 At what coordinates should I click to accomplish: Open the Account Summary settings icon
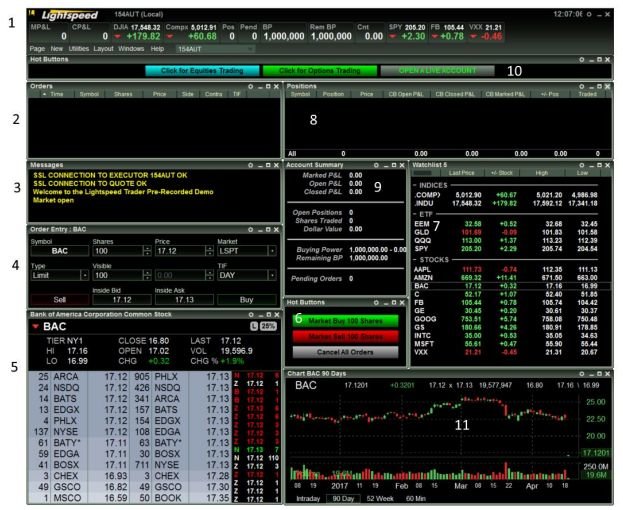point(376,165)
